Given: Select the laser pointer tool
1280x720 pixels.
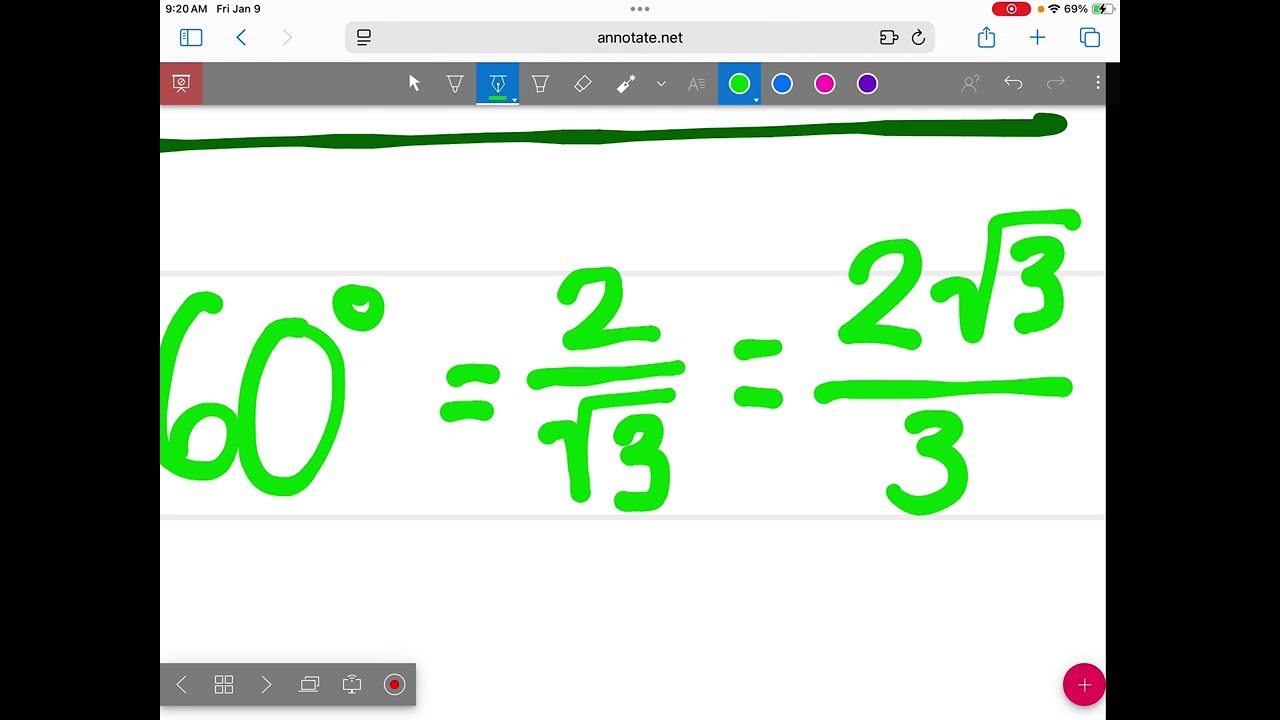Looking at the screenshot, I should point(626,84).
